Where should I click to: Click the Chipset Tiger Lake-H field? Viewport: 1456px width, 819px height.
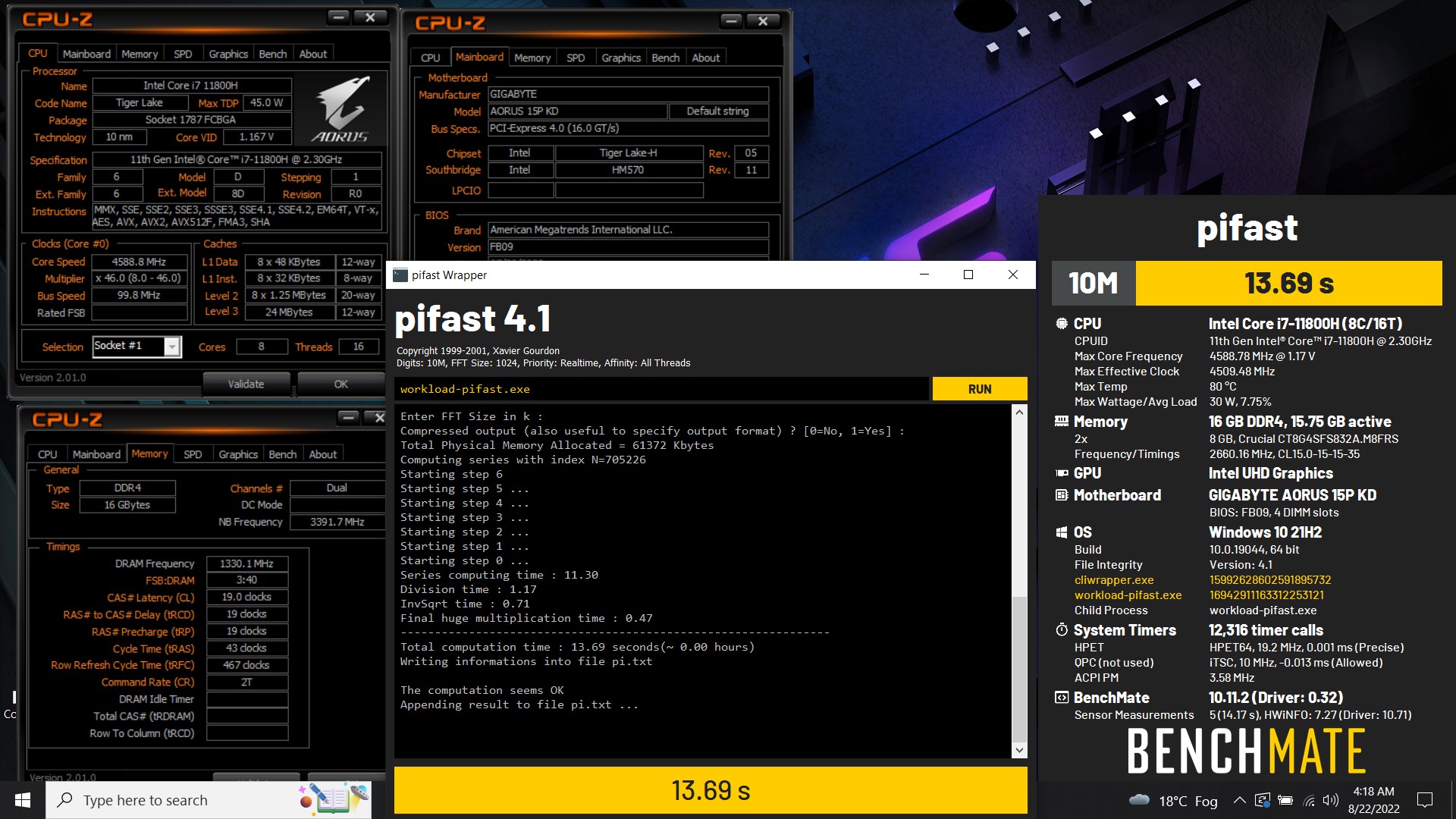click(628, 153)
